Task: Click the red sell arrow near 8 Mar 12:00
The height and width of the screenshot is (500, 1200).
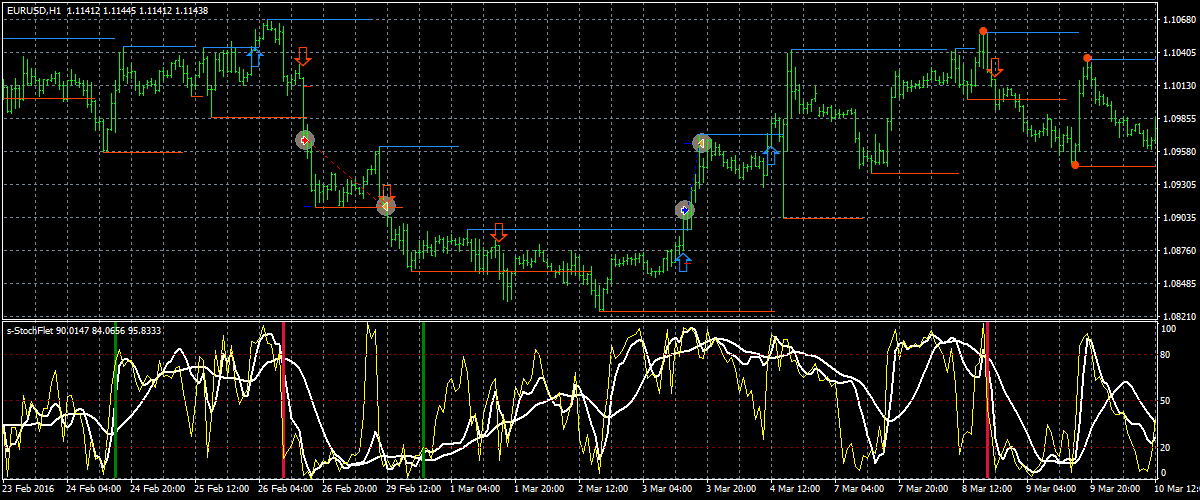Action: click(995, 67)
